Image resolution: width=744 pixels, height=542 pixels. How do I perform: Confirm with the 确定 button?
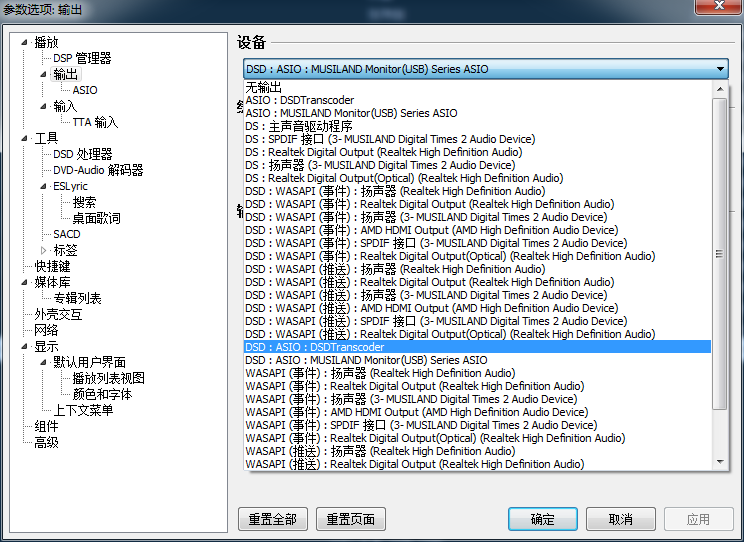tap(542, 519)
